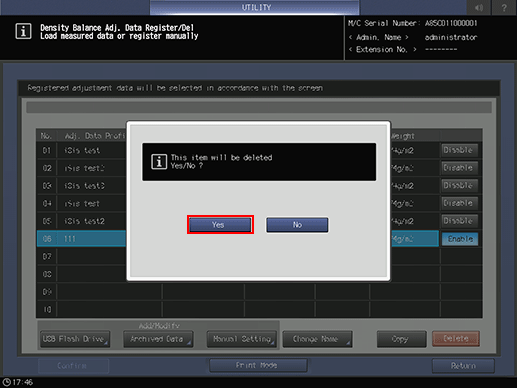Viewport: 517px width, 388px height.
Task: Select the UTILITY tab at top
Action: click(x=255, y=7)
